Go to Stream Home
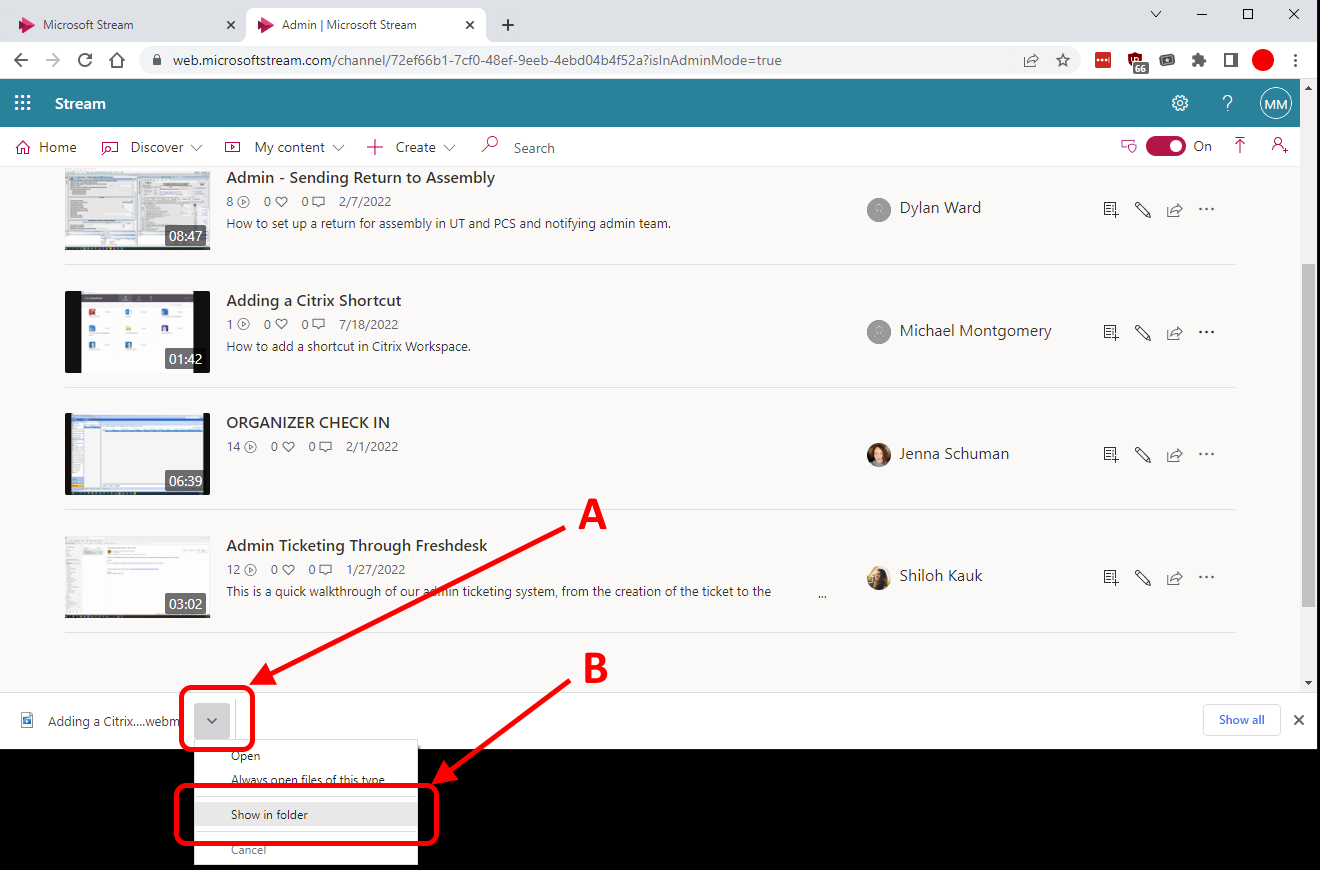This screenshot has width=1320, height=870. point(47,147)
